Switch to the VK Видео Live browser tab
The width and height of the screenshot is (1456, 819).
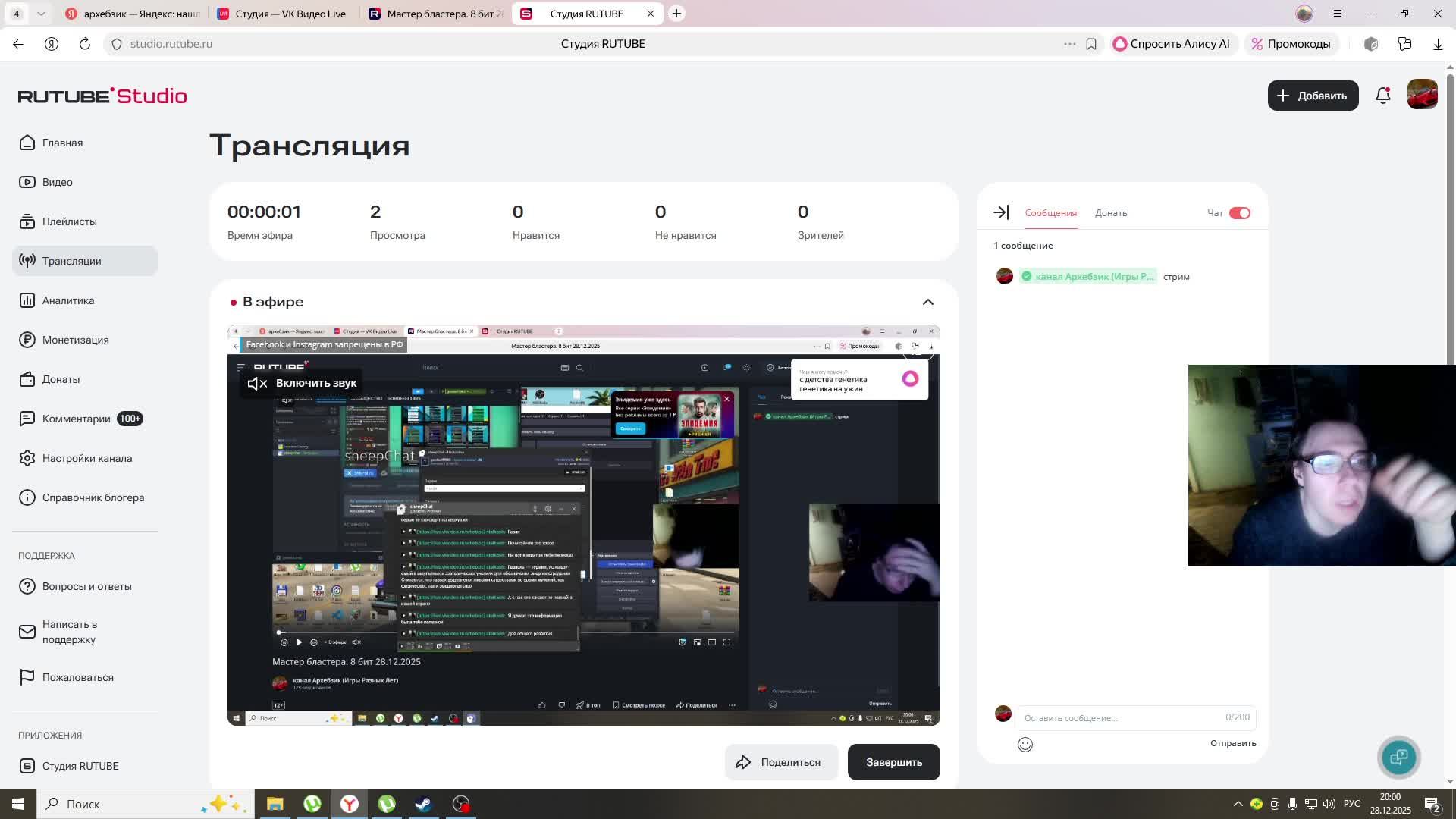coord(282,14)
